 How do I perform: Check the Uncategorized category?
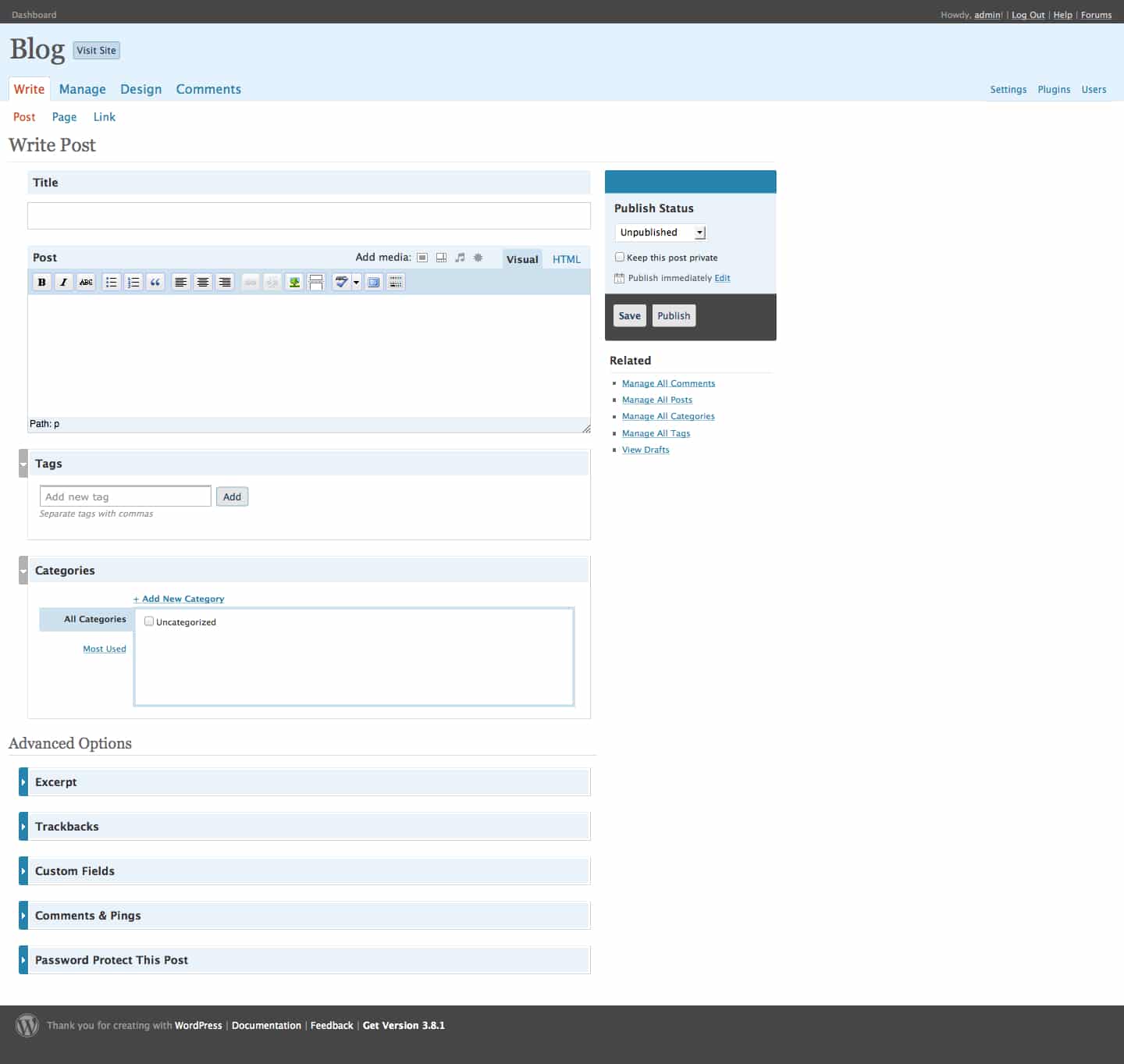coord(149,621)
